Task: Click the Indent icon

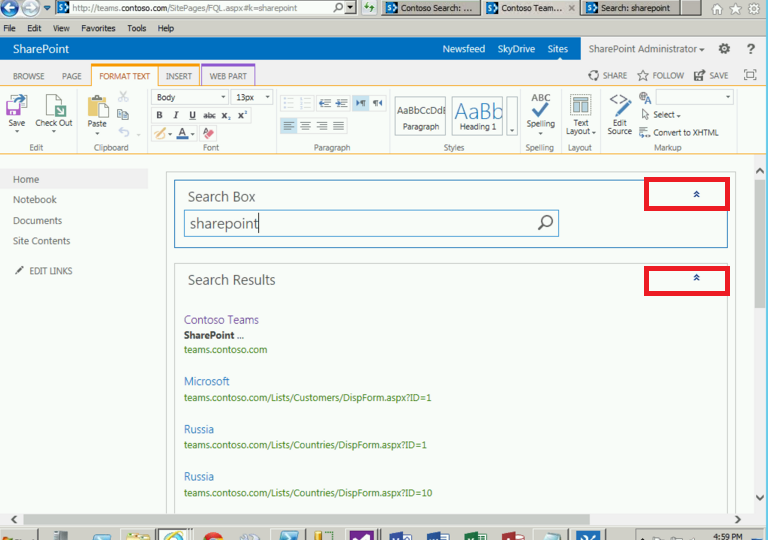Action: click(x=341, y=103)
